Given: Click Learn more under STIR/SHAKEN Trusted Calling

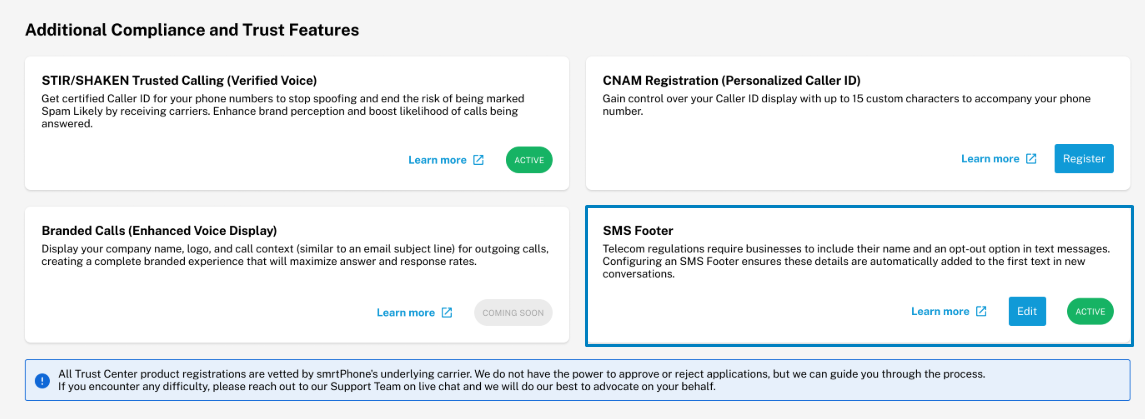Looking at the screenshot, I should [x=437, y=160].
